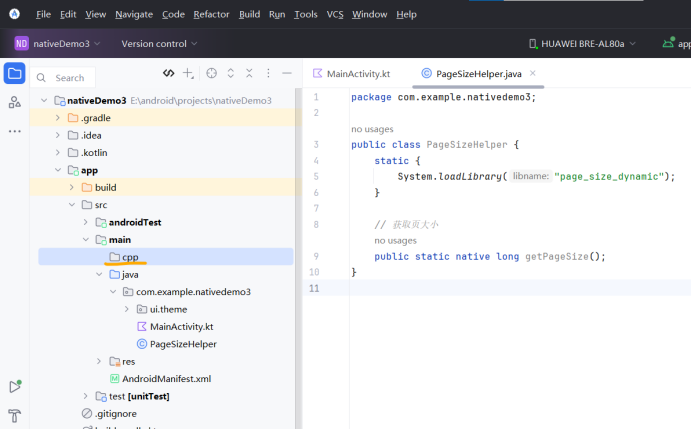692x430 pixels.
Task: Open the Project tool window folder icon
Action: coord(15,73)
